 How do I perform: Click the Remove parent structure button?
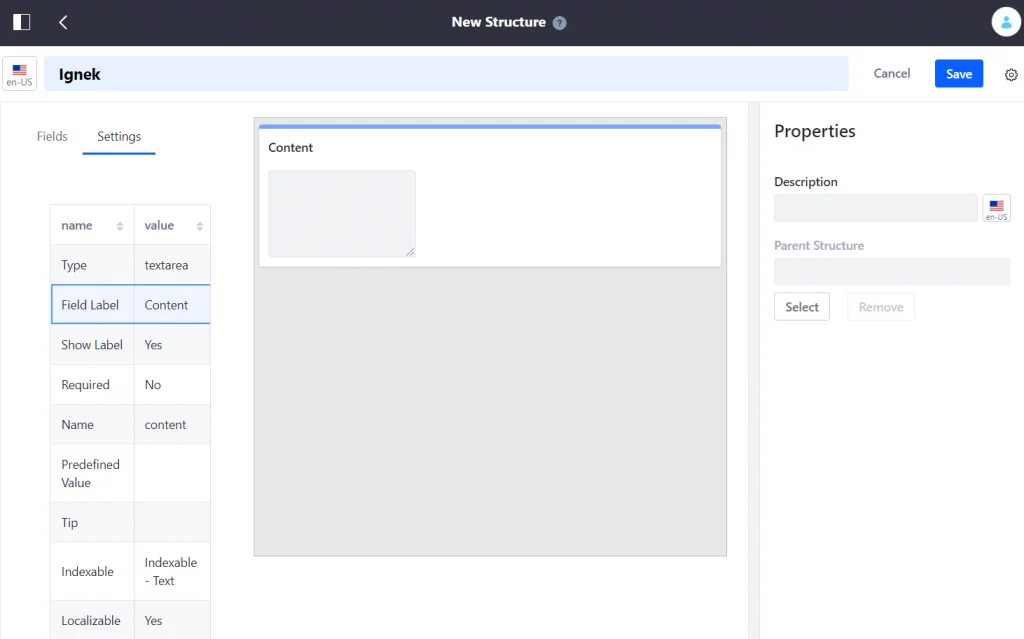880,307
